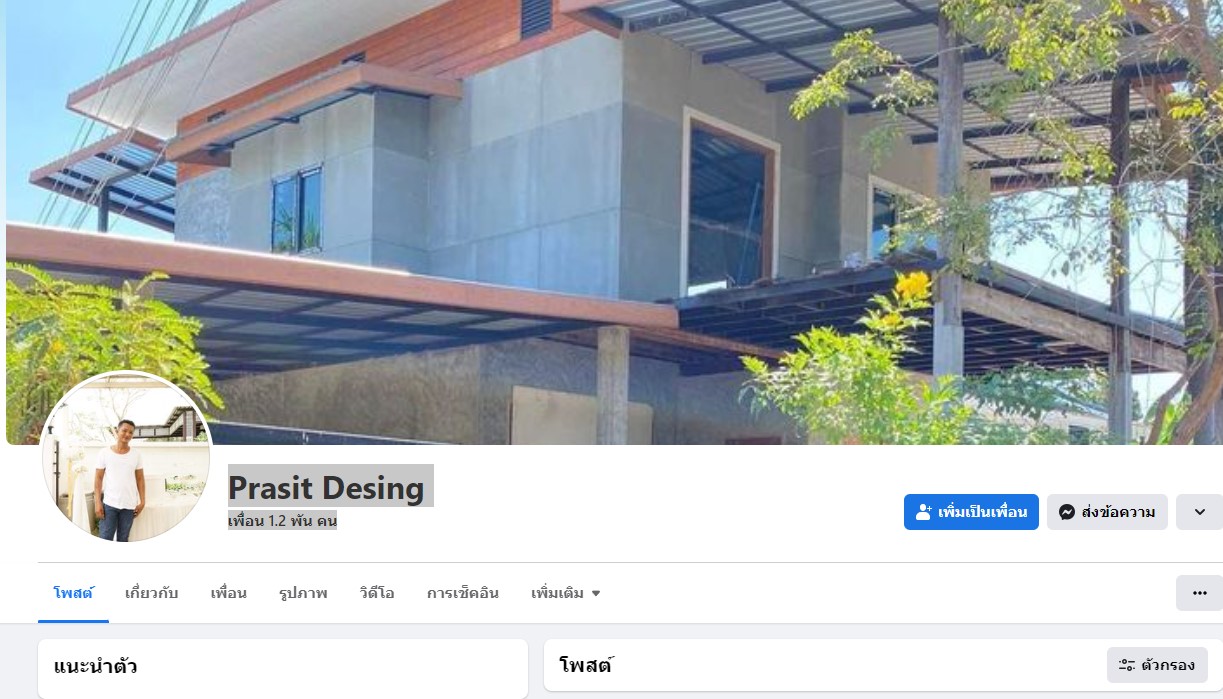Switch to the เกี่ยวกับ tab
Screen dimensions: 1223x699
(152, 593)
